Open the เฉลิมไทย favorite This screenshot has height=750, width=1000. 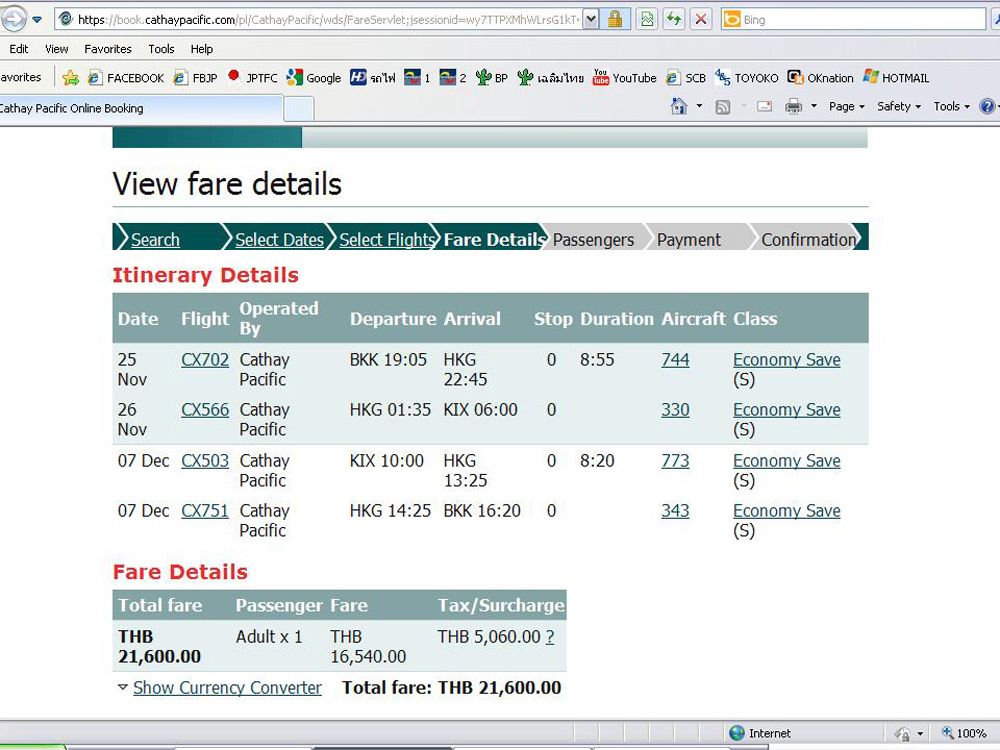tap(550, 78)
